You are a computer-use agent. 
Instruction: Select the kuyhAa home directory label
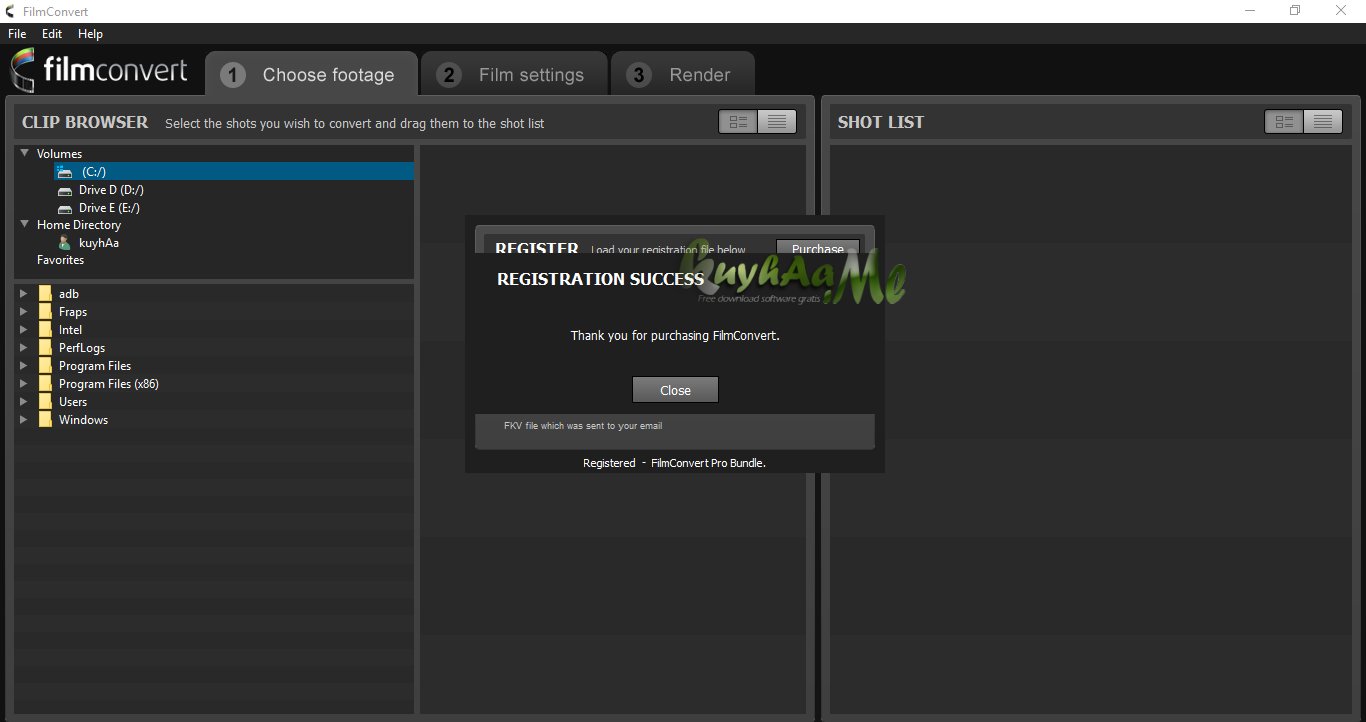99,243
